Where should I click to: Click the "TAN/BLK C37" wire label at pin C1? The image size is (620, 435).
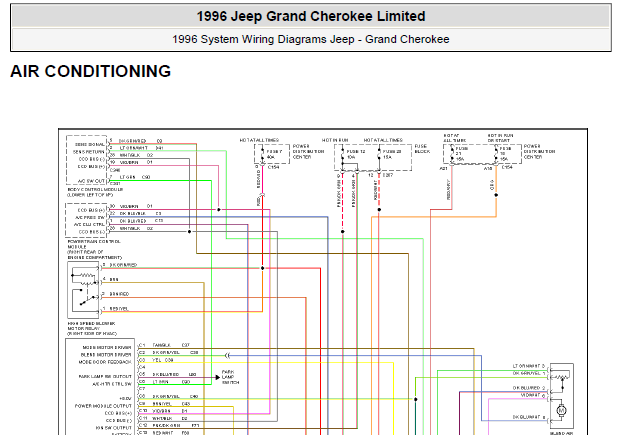coord(171,345)
